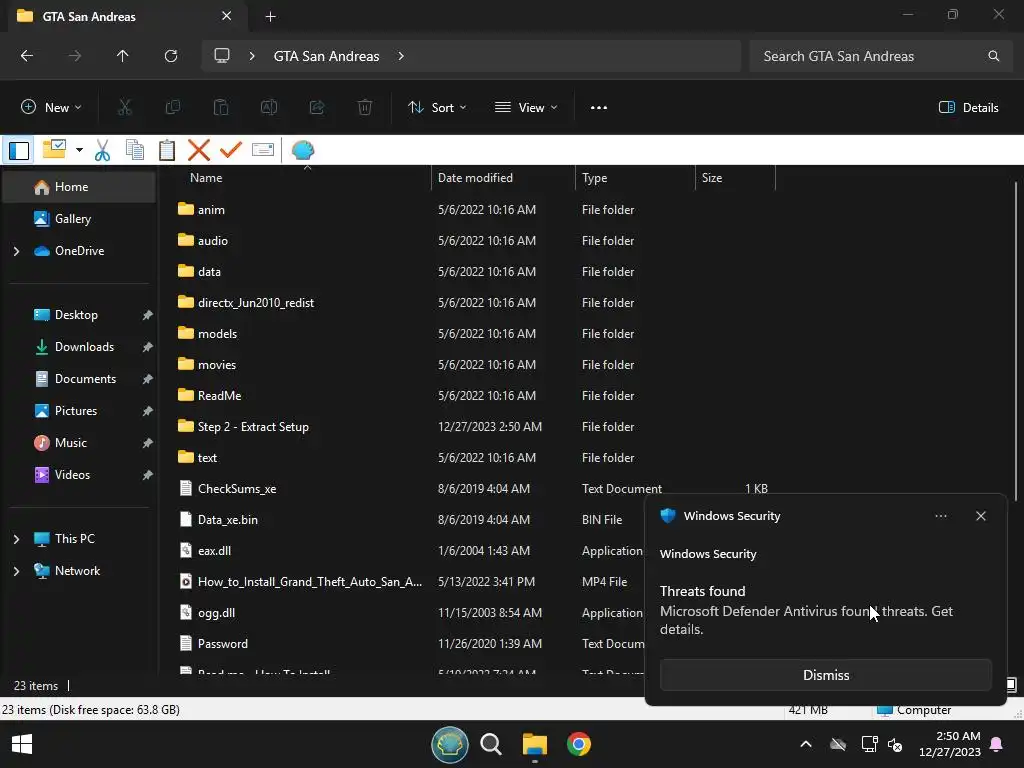Open Documents in the sidebar
Image resolution: width=1024 pixels, height=768 pixels.
click(79, 379)
